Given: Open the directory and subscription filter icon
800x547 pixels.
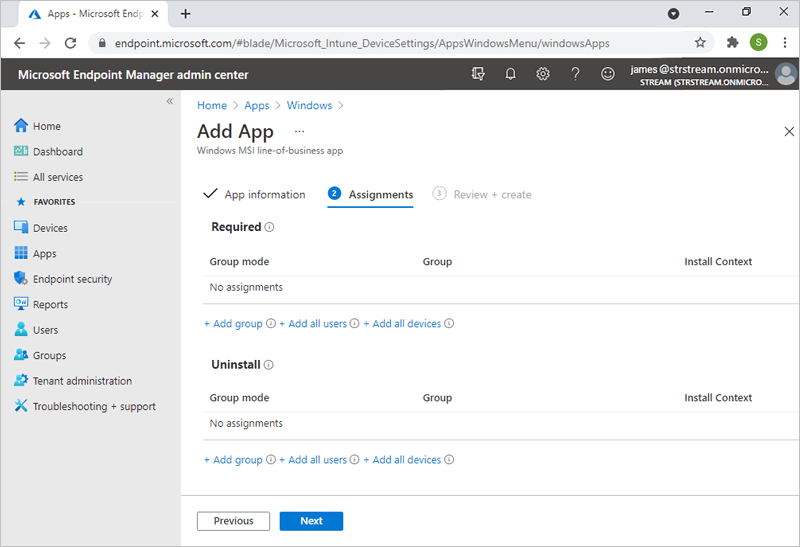Looking at the screenshot, I should (x=478, y=74).
